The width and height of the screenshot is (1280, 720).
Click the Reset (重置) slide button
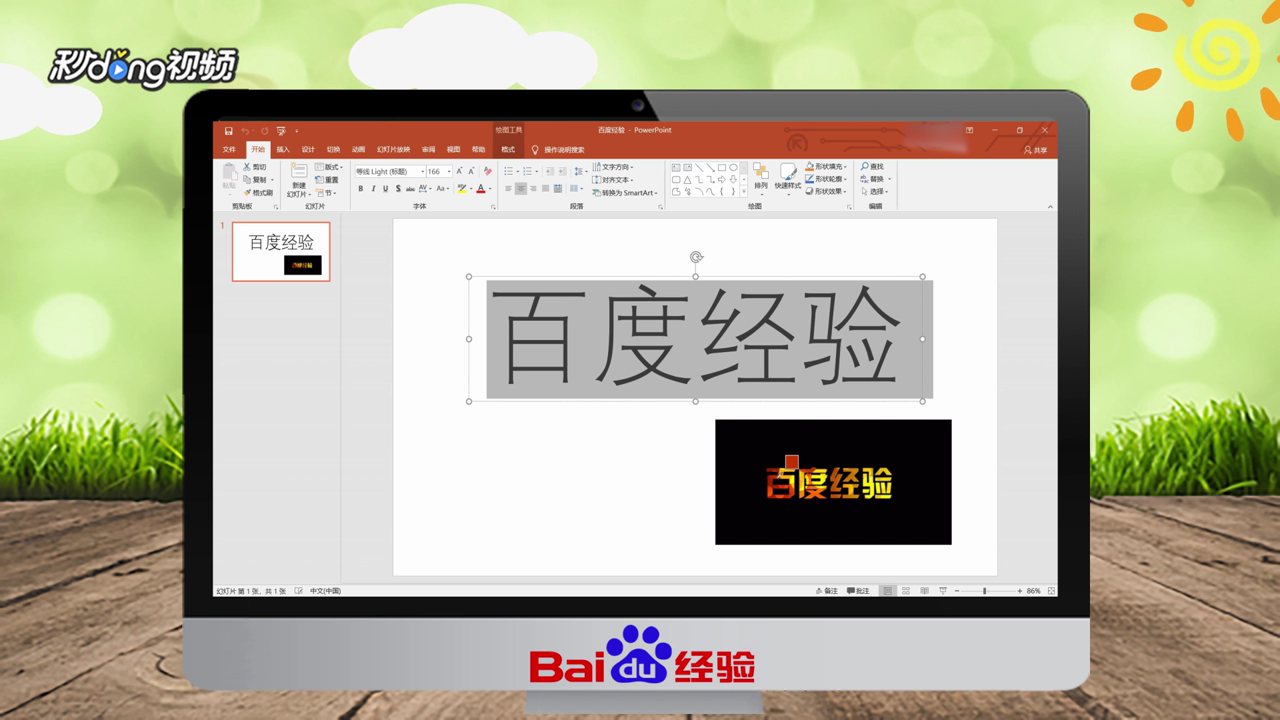point(327,180)
